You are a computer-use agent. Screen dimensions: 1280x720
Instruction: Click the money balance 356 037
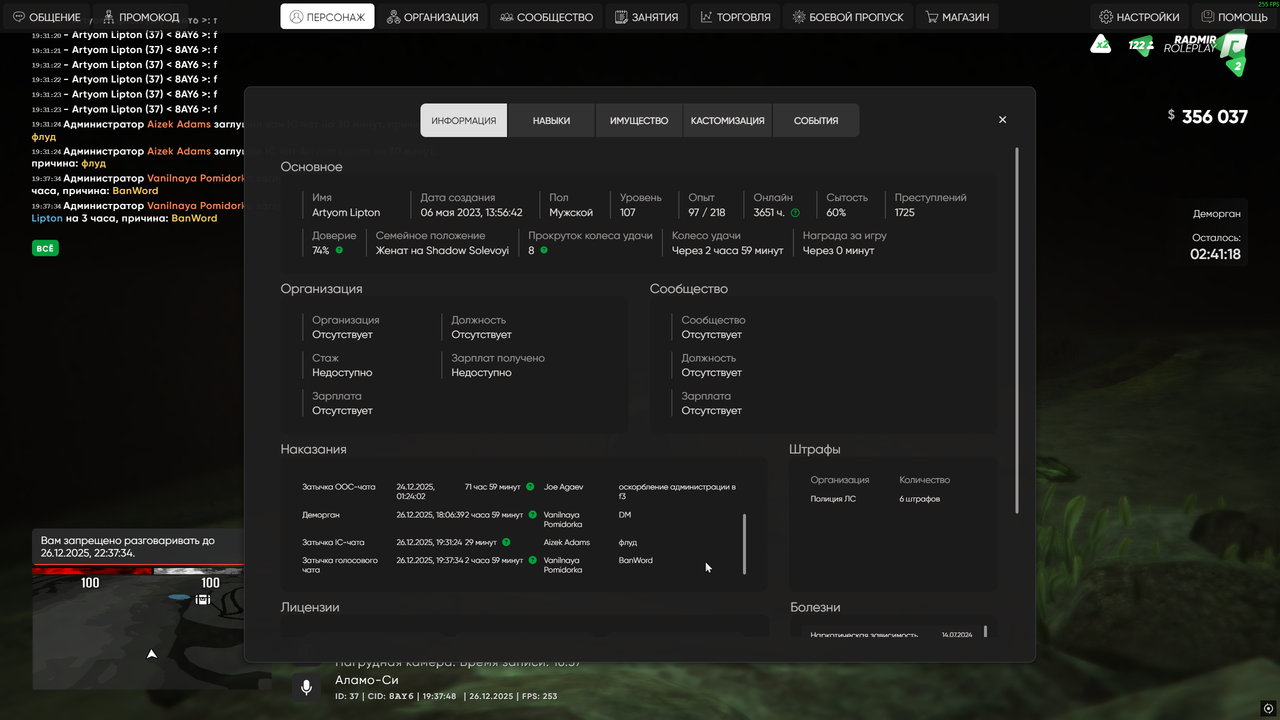pyautogui.click(x=1215, y=117)
